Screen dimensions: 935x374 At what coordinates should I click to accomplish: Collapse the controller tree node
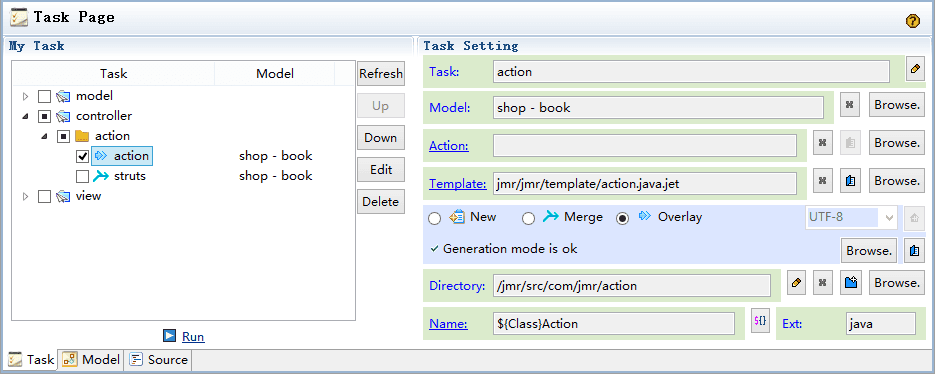point(25,116)
